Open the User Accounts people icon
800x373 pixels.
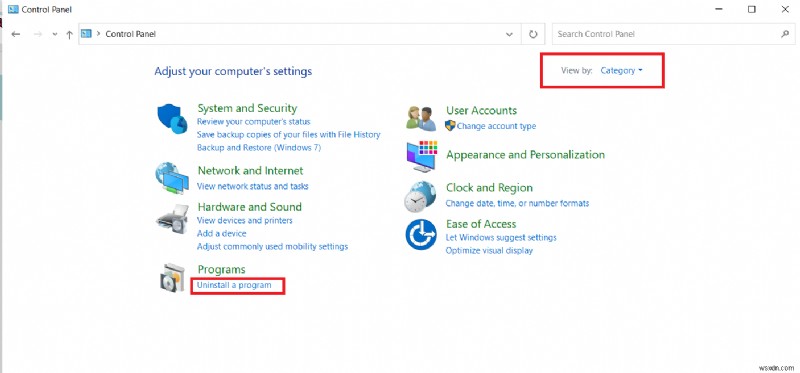[x=421, y=118]
